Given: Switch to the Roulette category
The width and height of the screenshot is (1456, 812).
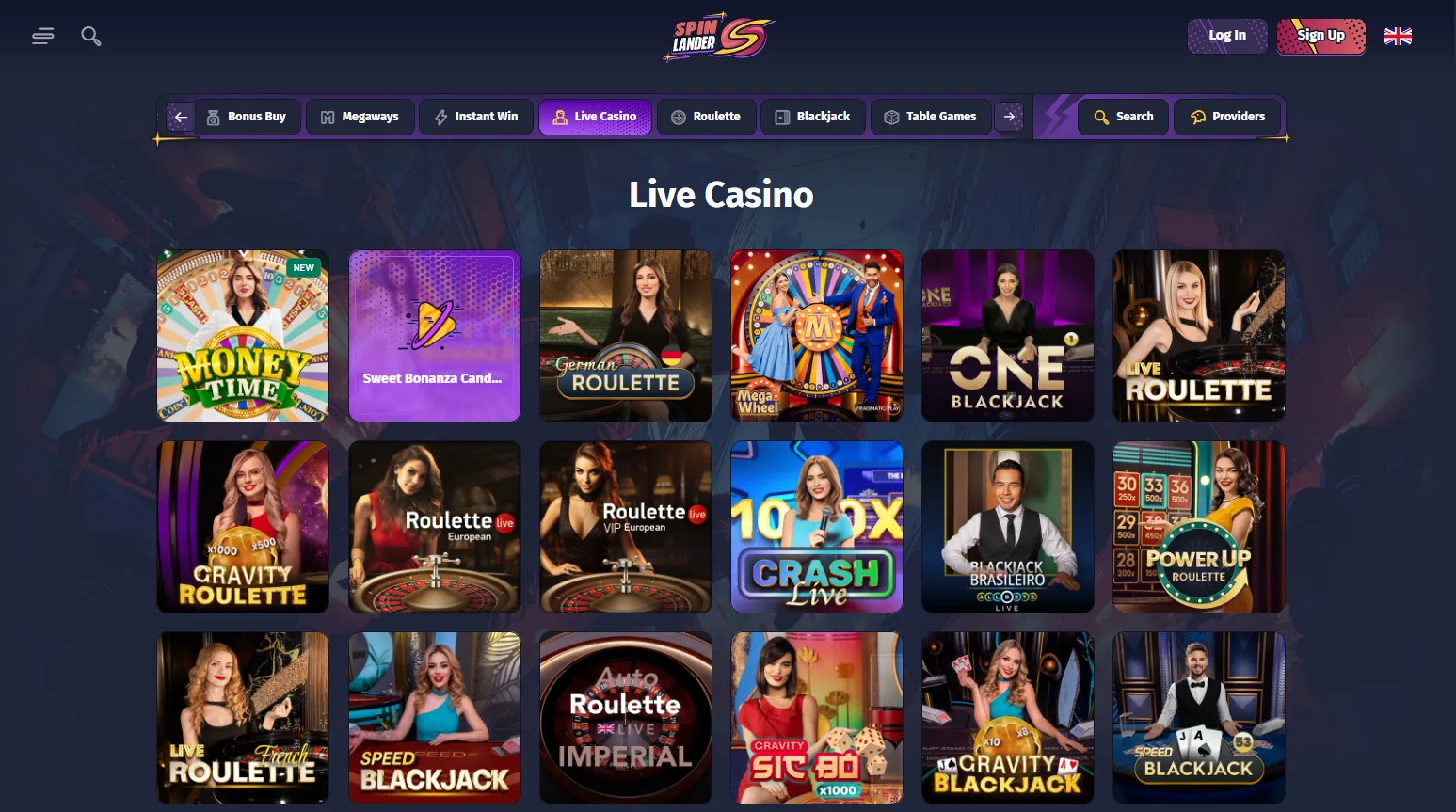Looking at the screenshot, I should click(706, 117).
